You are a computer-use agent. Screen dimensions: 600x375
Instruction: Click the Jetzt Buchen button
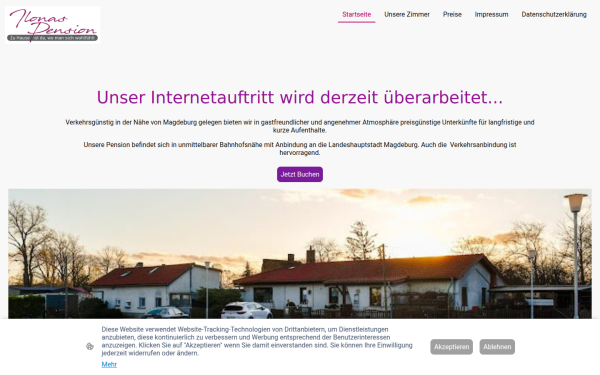click(x=300, y=174)
